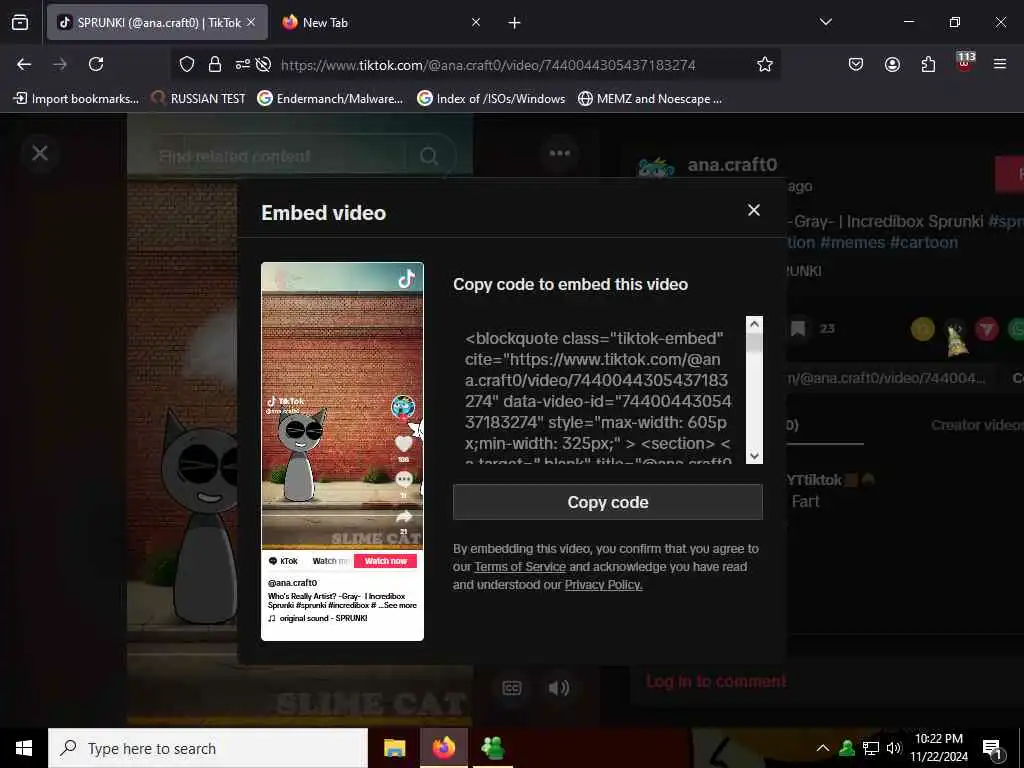
Task: Go back to previous page
Action: point(24,64)
